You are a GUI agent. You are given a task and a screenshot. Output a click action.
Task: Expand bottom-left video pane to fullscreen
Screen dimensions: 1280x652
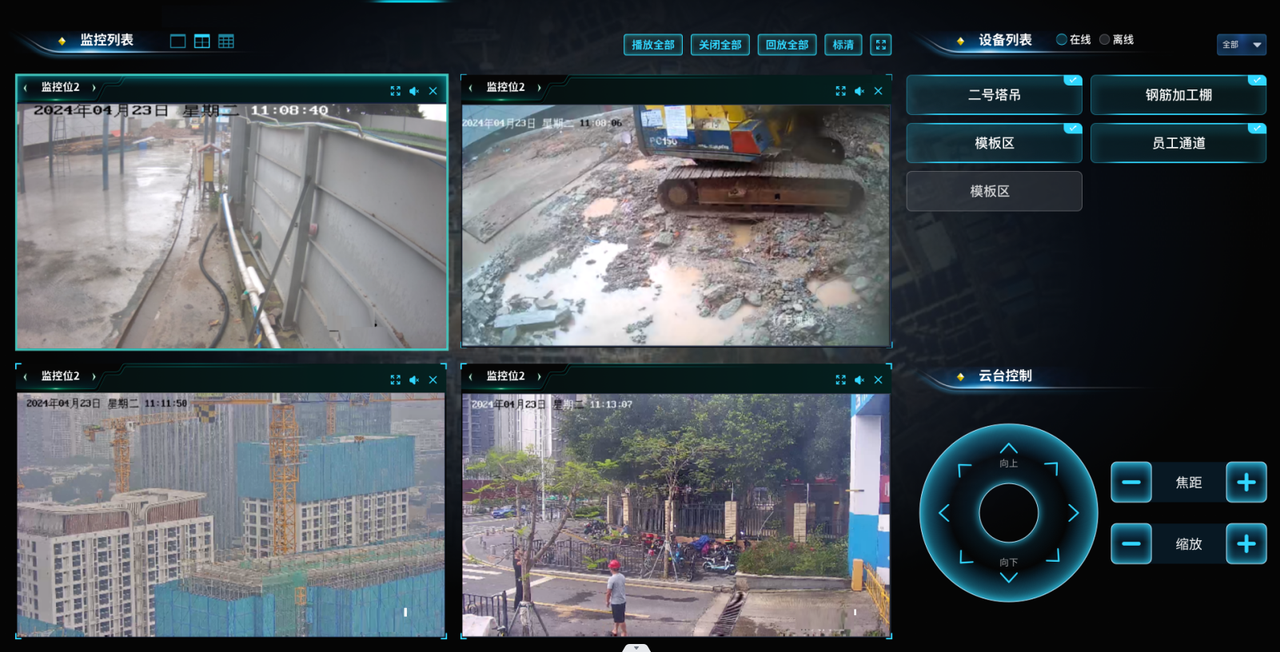[395, 380]
